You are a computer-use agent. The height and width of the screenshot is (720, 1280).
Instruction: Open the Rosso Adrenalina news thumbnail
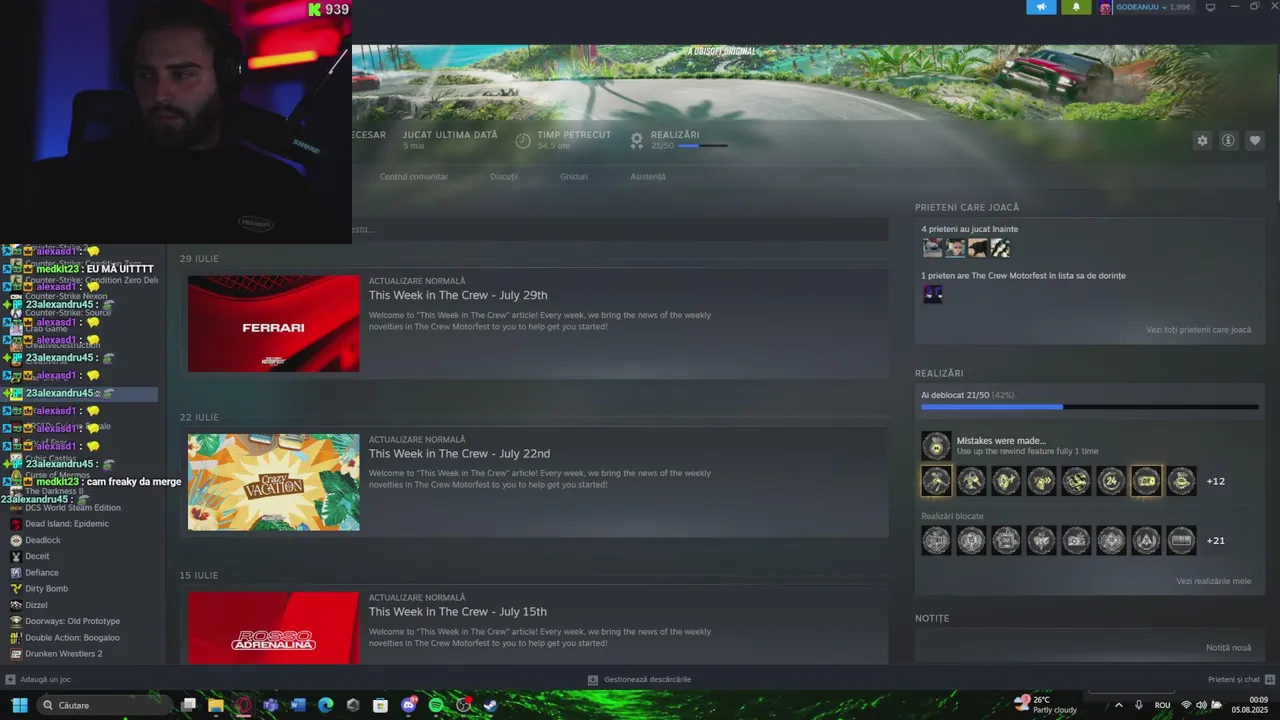pyautogui.click(x=273, y=628)
